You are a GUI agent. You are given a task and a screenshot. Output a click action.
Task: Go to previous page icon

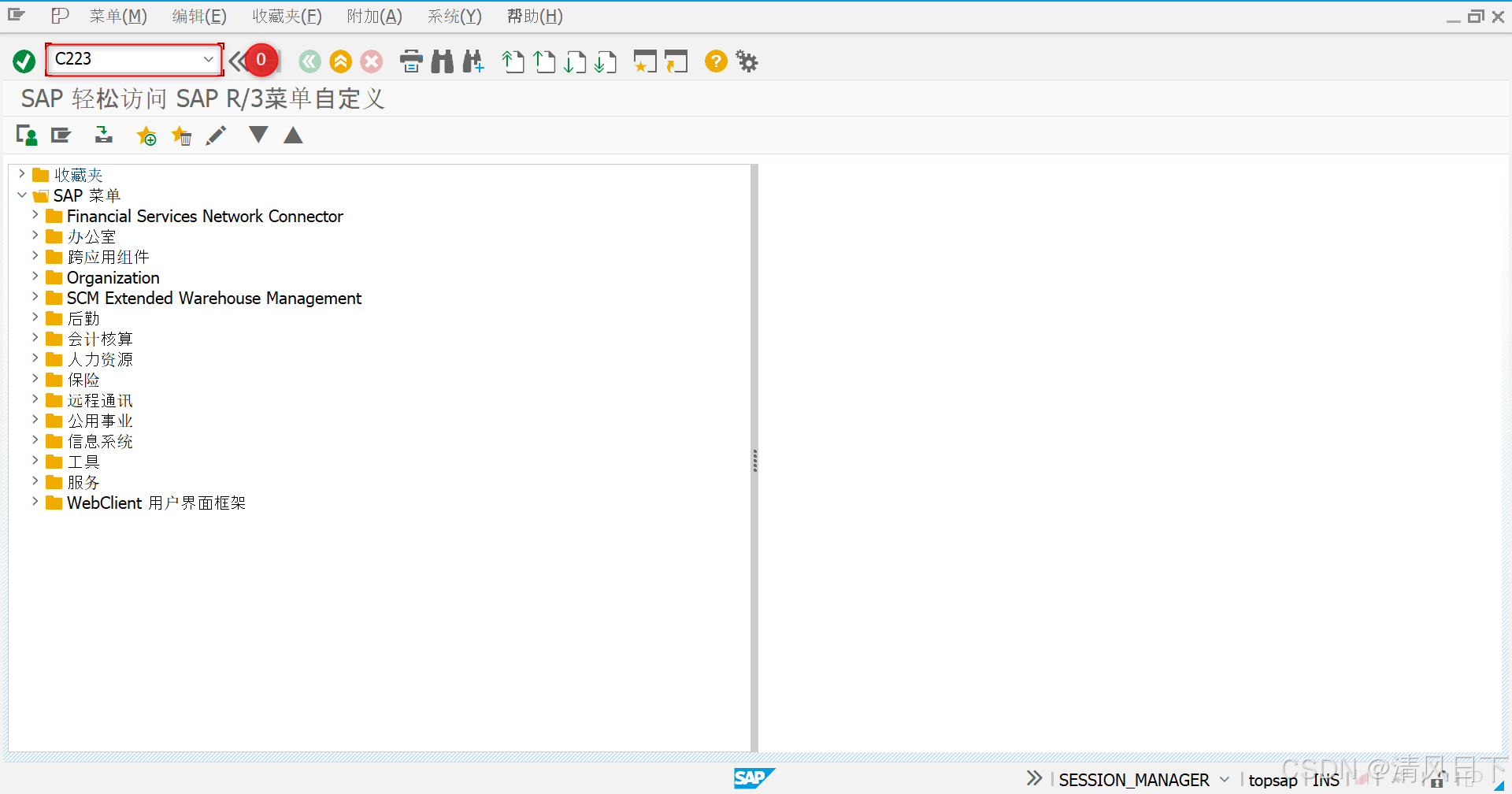pos(544,61)
